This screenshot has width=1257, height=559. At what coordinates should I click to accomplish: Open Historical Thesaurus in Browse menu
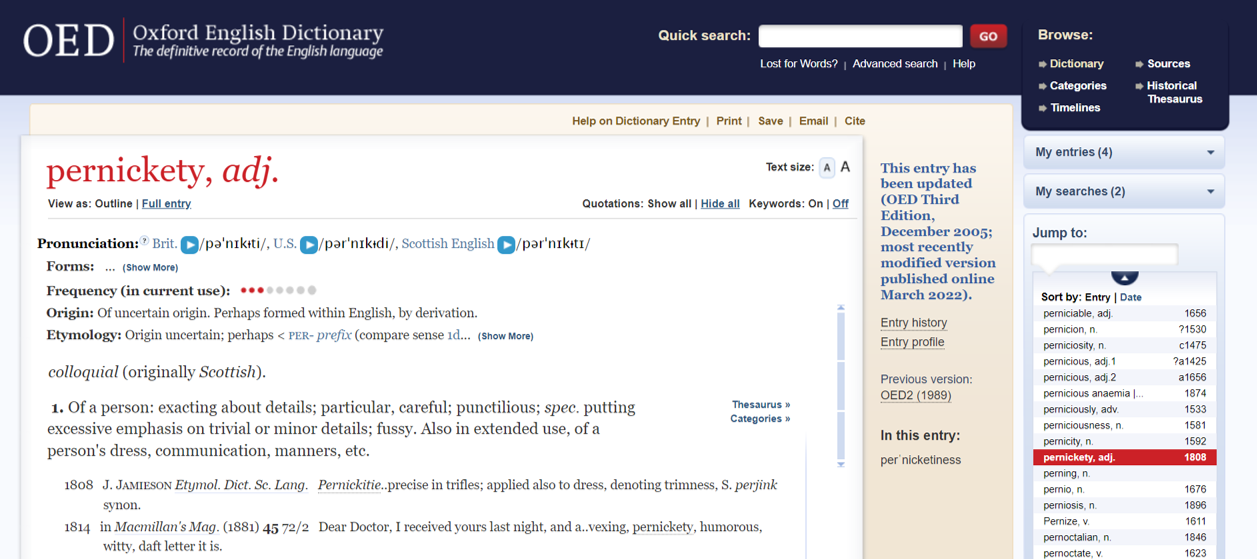(1173, 92)
